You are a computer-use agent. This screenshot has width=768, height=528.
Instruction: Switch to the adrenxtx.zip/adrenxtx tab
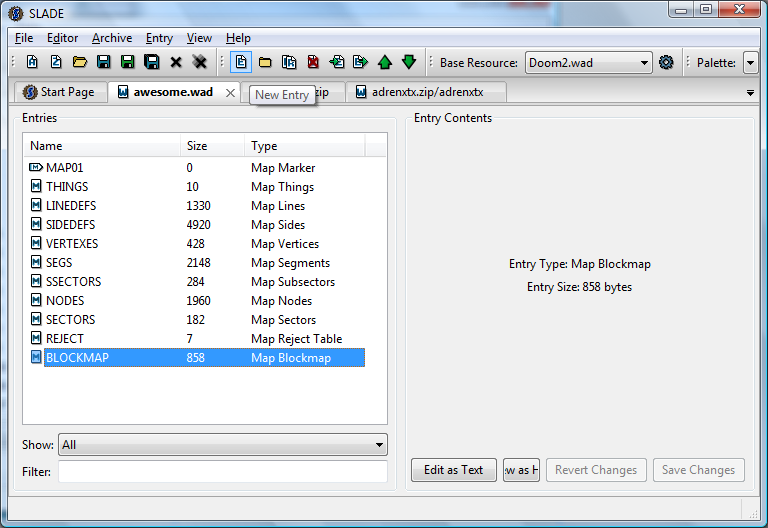coord(426,92)
